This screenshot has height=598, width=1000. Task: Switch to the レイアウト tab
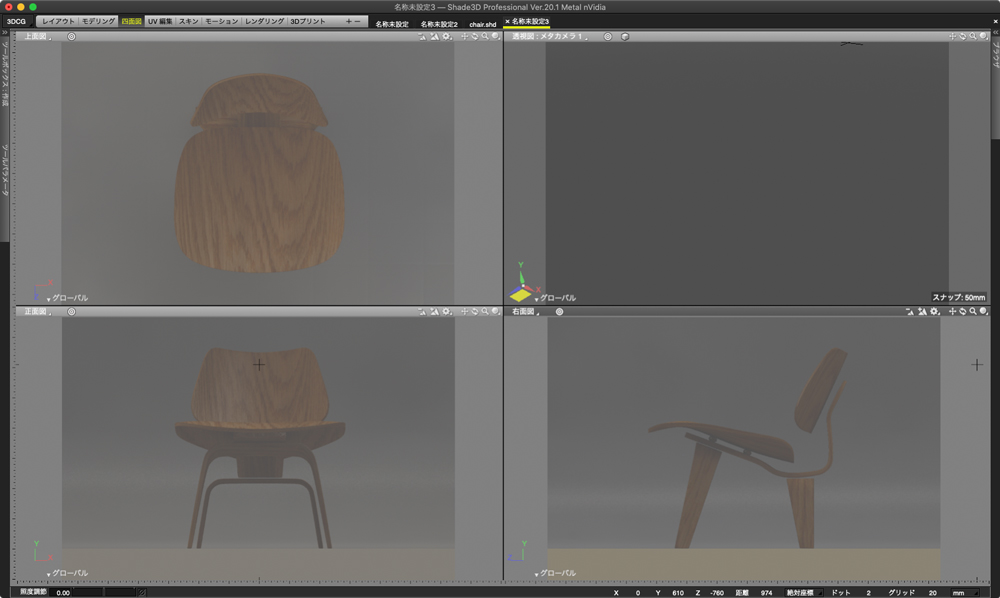[58, 21]
